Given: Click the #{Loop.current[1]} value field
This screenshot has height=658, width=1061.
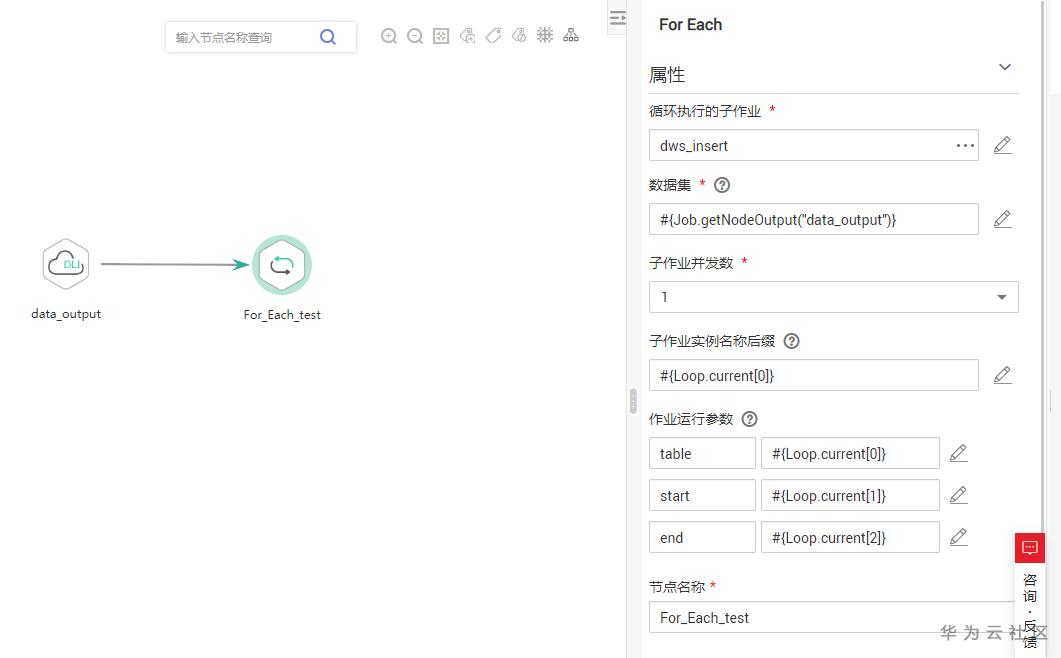Looking at the screenshot, I should click(x=850, y=496).
